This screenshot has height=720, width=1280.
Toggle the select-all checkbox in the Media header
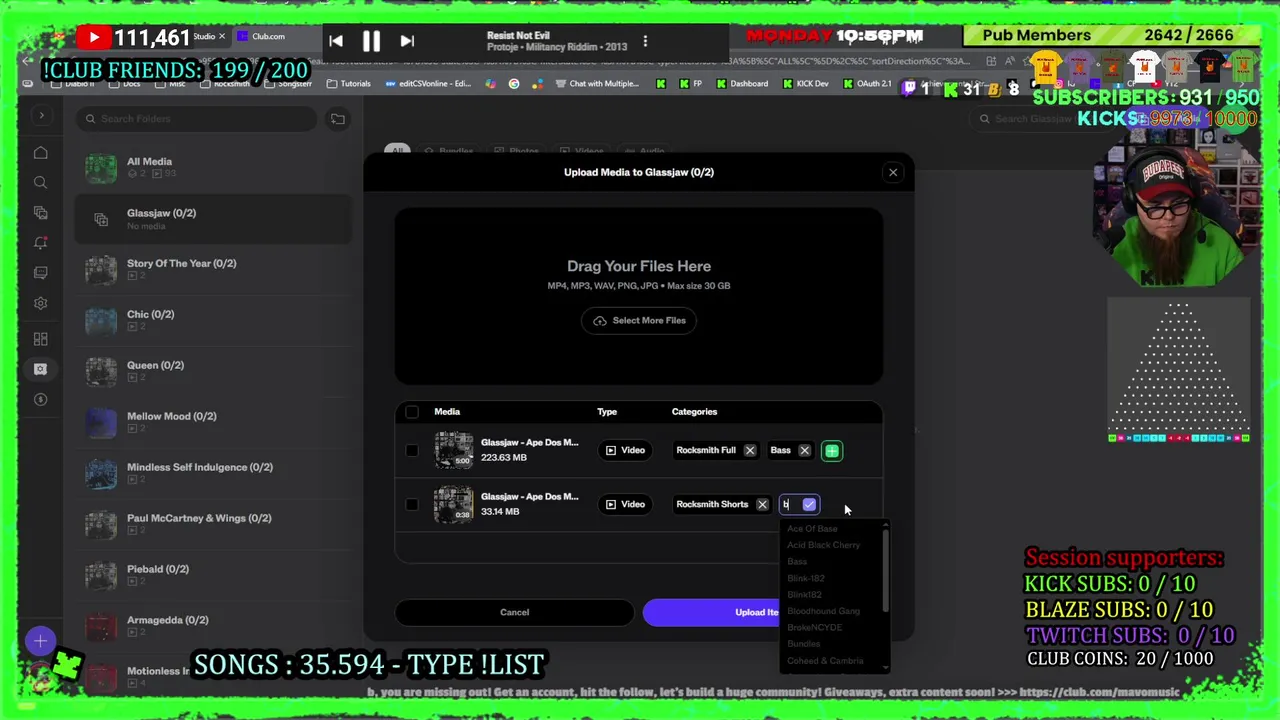(412, 412)
